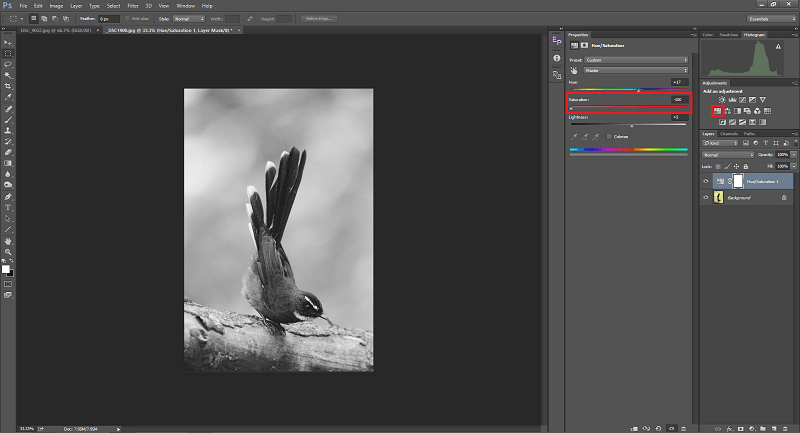Click the Layers panel delete layer trash icon
800x433 pixels.
(785, 429)
